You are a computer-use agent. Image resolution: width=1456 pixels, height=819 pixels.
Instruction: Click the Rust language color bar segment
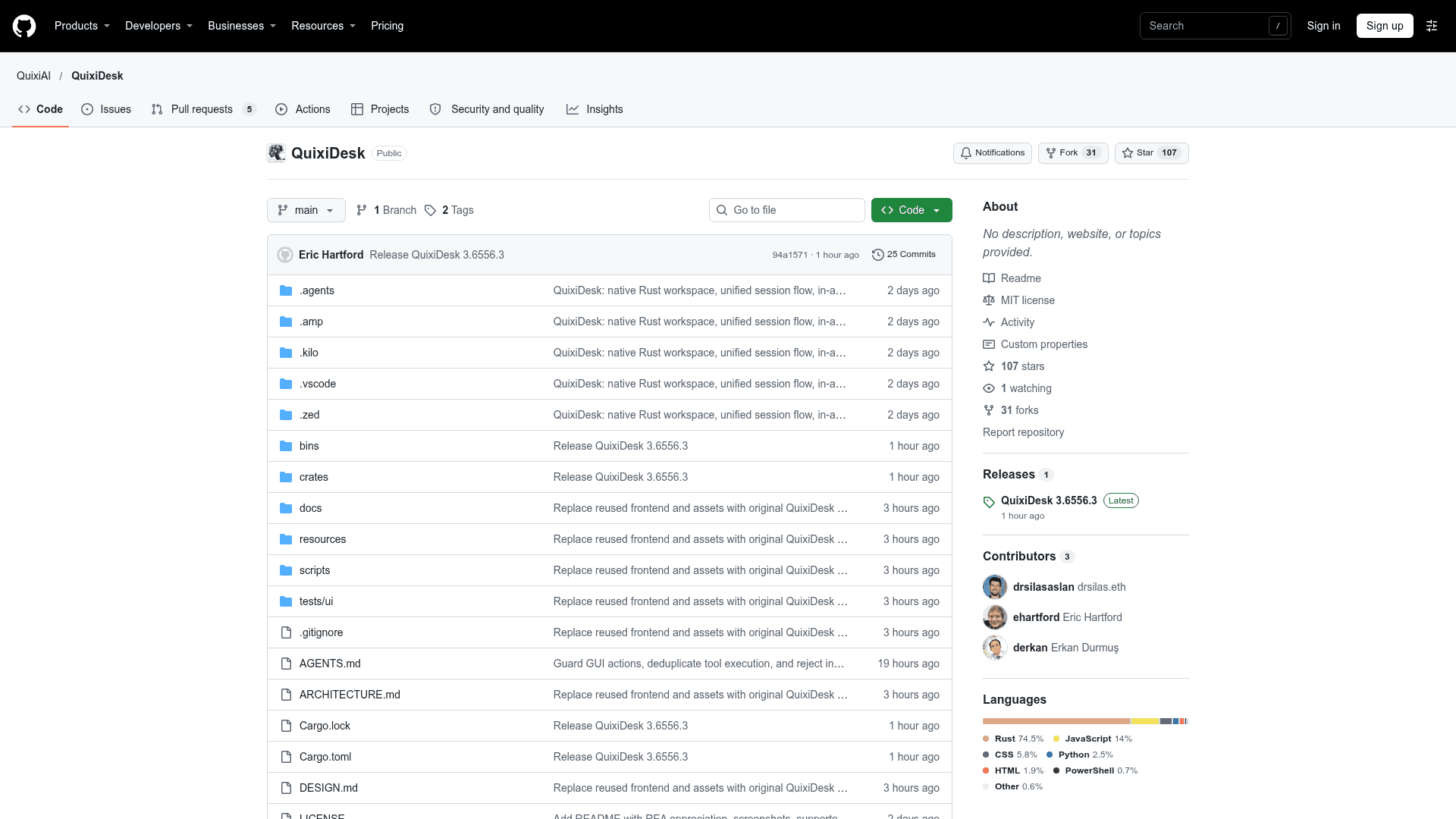1056,721
